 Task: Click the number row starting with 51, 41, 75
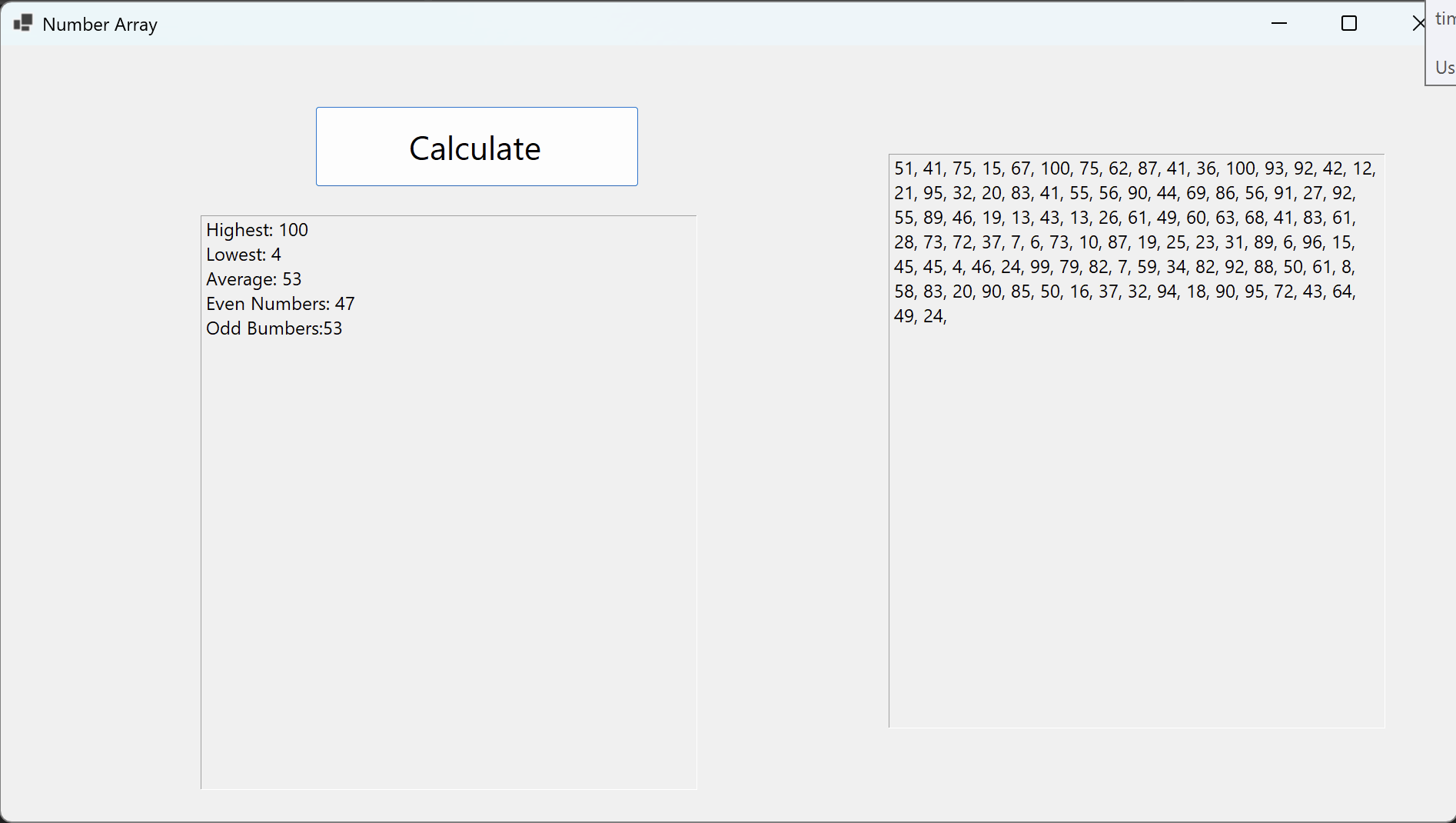(x=1135, y=168)
